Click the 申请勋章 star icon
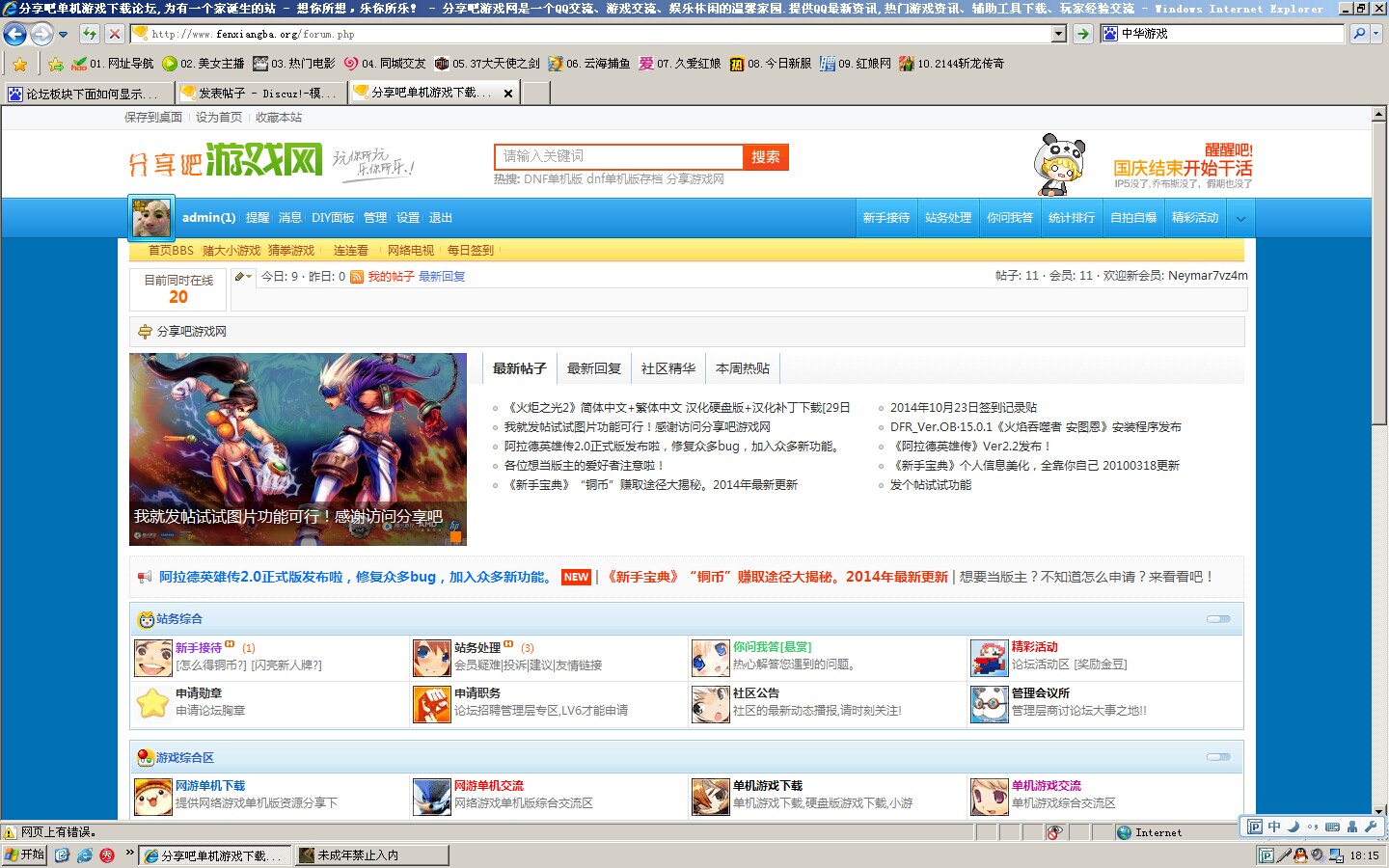Image resolution: width=1389 pixels, height=868 pixels. click(152, 704)
